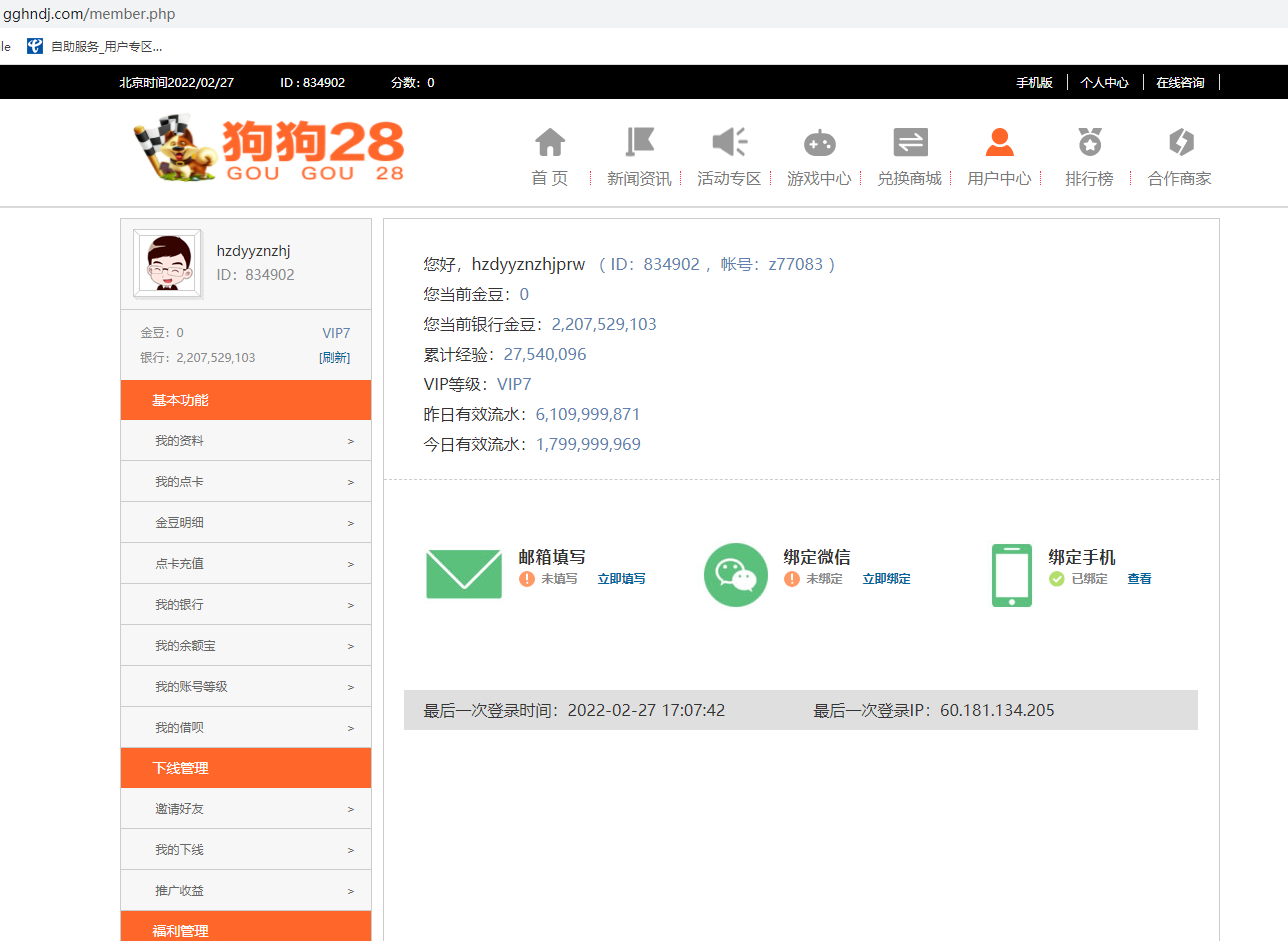The image size is (1288, 941).
Task: Click the megaphone icon for 活动专区
Action: coord(729,143)
